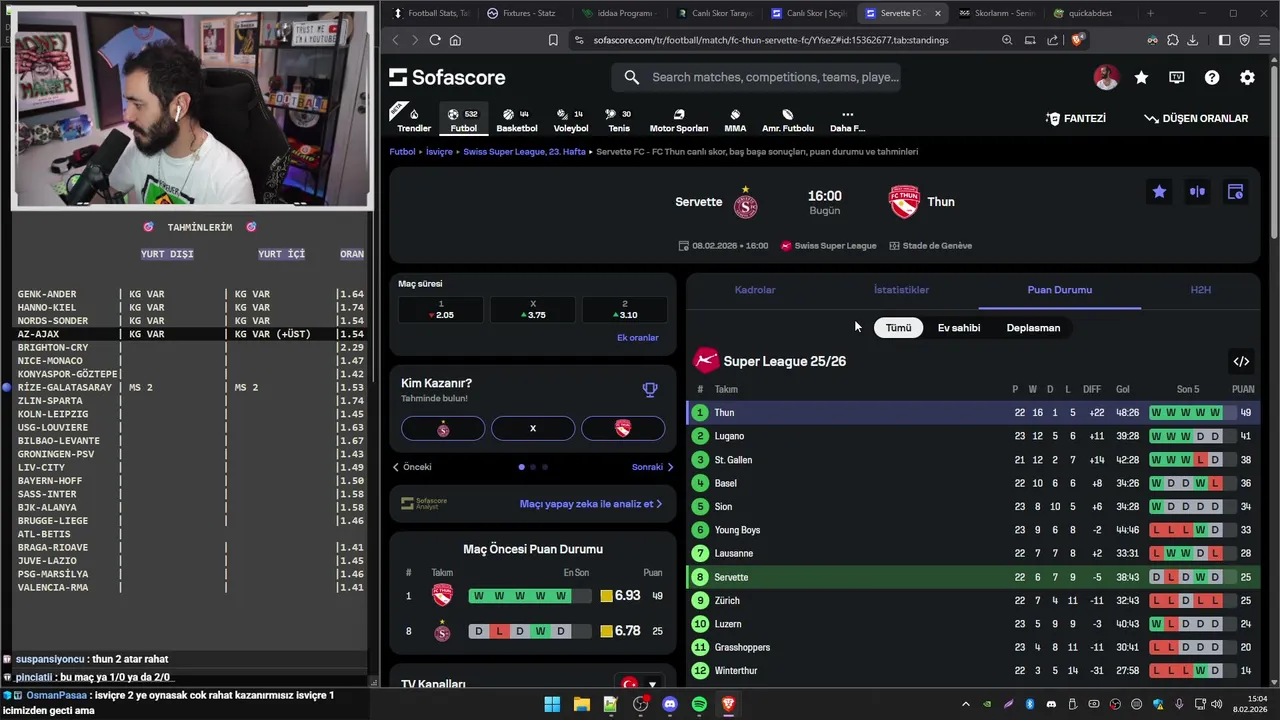Open the Voleybol sport category

571,119
